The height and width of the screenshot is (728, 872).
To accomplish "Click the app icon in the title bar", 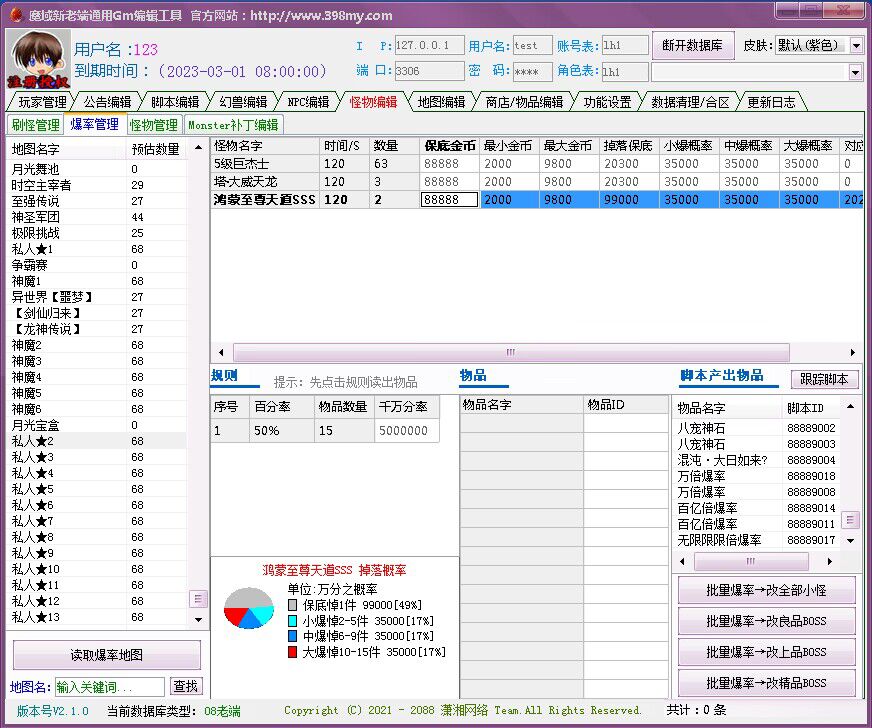I will (14, 15).
